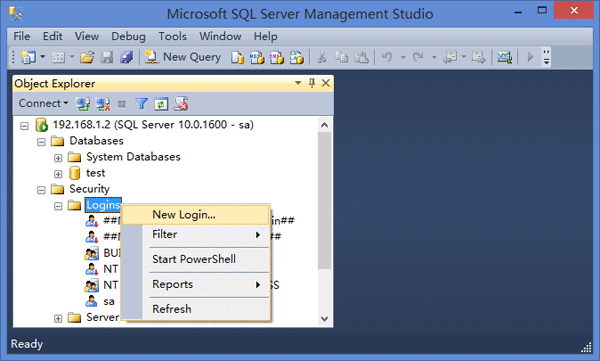The height and width of the screenshot is (361, 600).
Task: Choose Start PowerShell from context menu
Action: 196,259
